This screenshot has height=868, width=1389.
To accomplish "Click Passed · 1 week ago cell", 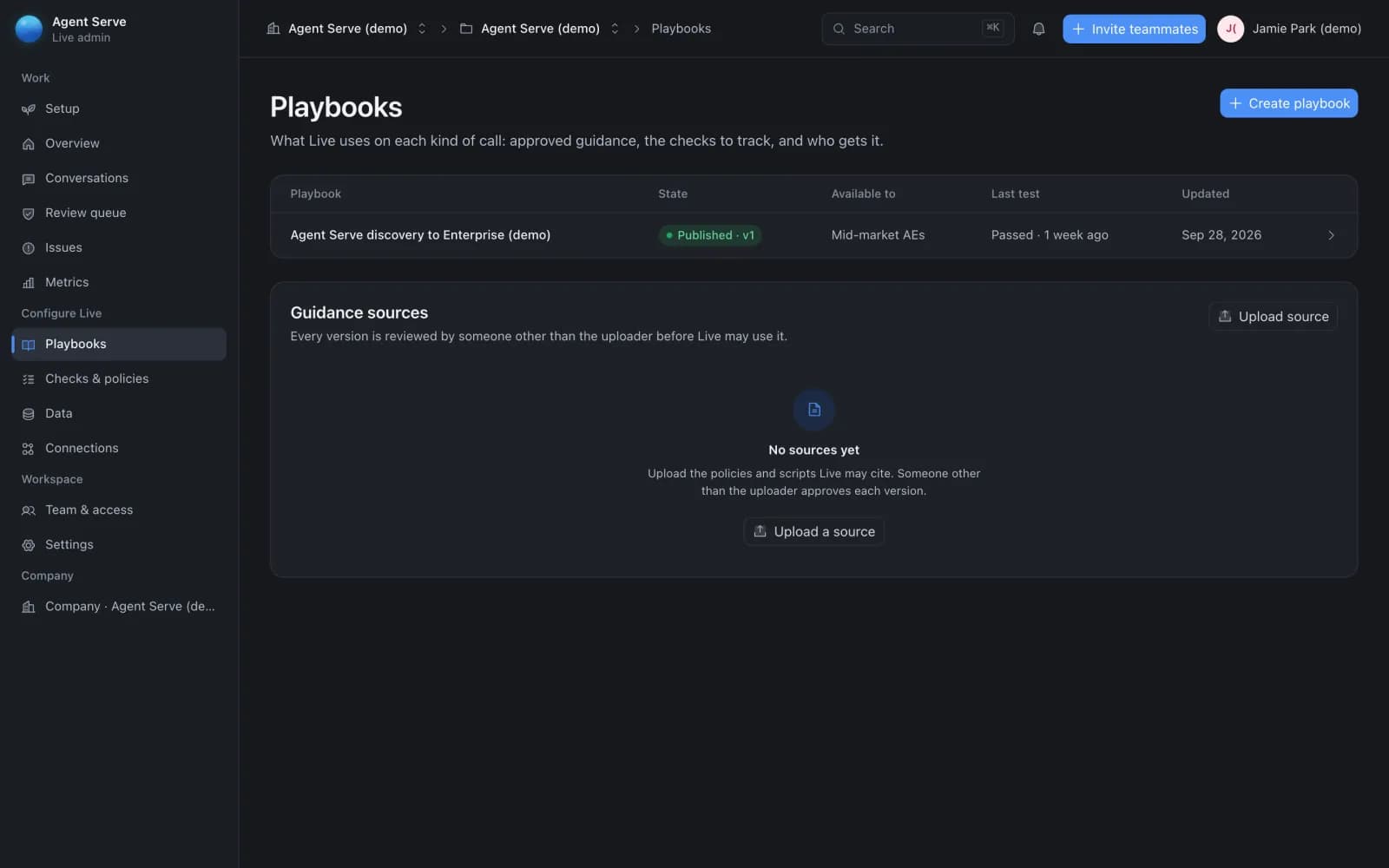I will click(1050, 235).
